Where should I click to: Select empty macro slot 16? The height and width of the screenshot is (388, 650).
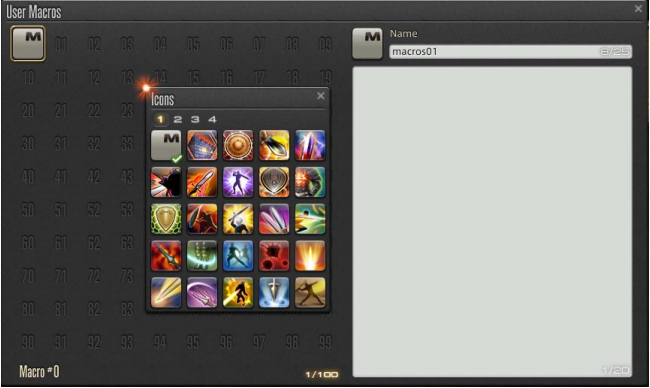coord(226,77)
